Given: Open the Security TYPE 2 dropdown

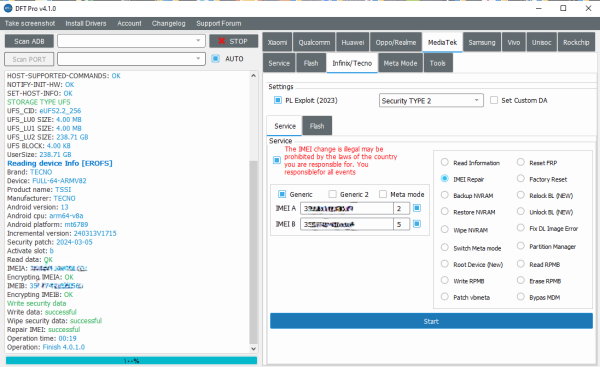Looking at the screenshot, I should pyautogui.click(x=431, y=101).
